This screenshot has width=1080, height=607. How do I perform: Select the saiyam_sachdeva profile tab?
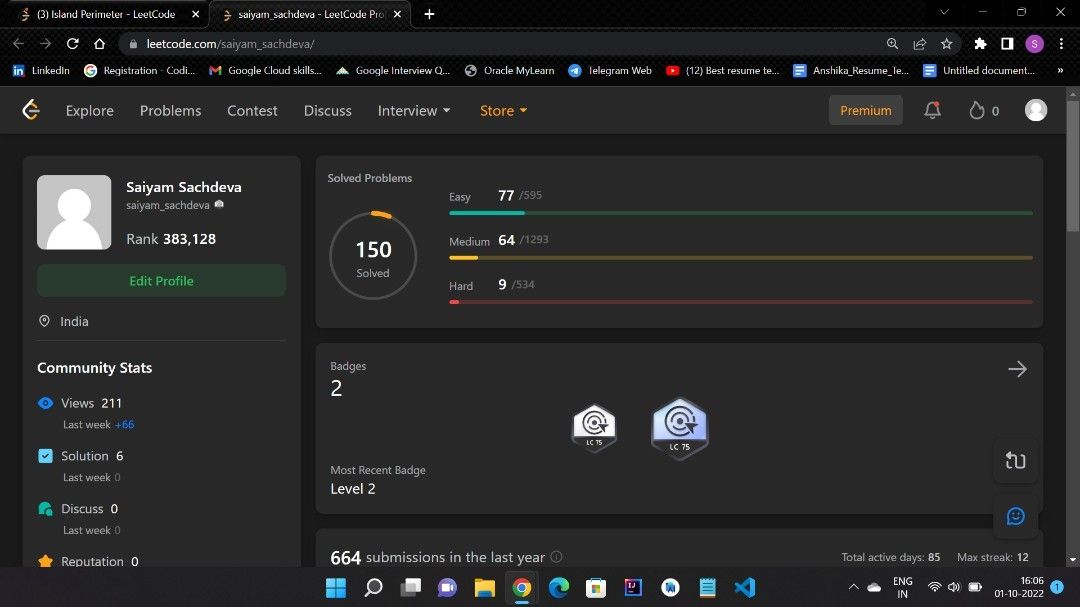310,14
